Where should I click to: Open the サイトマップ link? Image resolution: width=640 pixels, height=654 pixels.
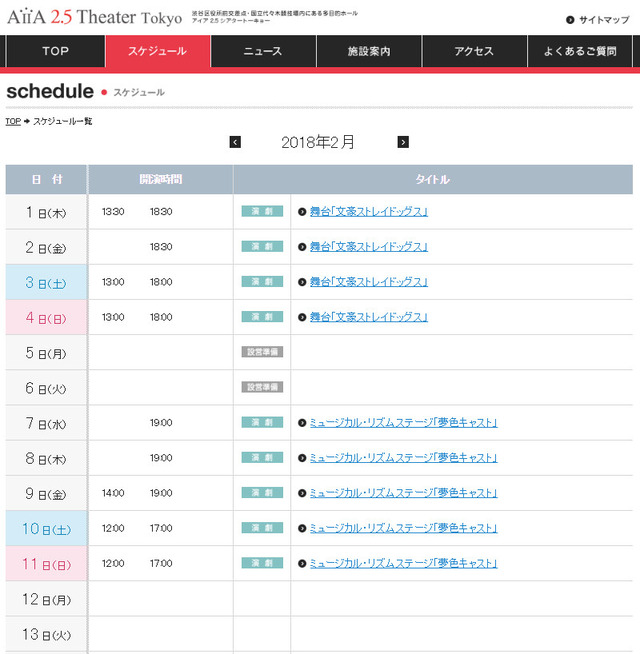tap(604, 20)
